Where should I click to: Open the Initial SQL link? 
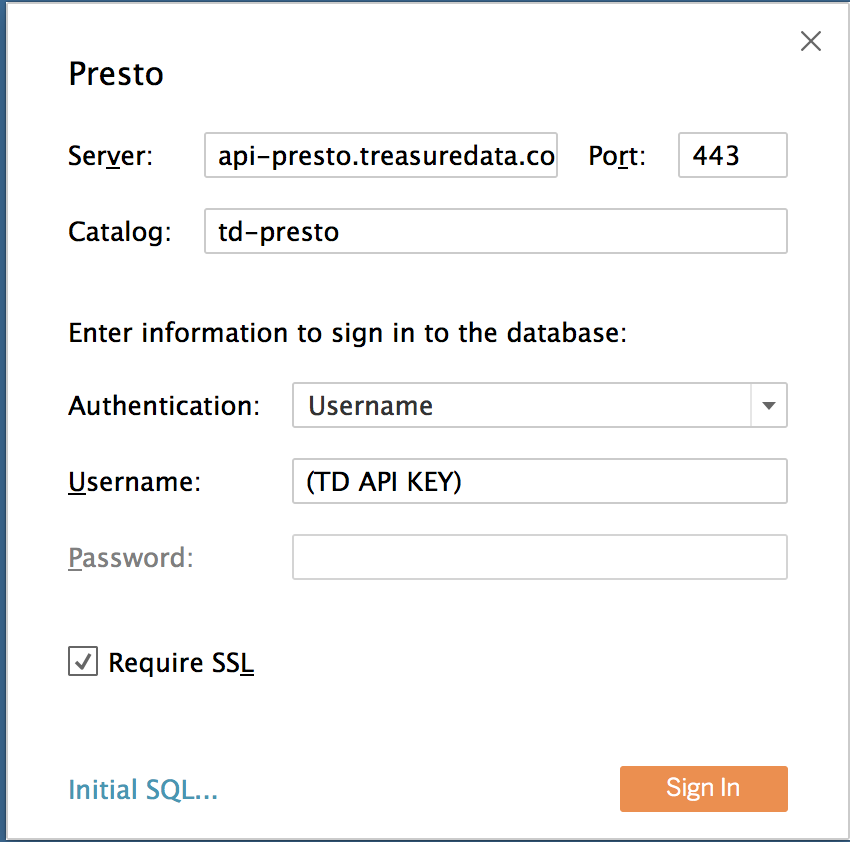coord(143,789)
